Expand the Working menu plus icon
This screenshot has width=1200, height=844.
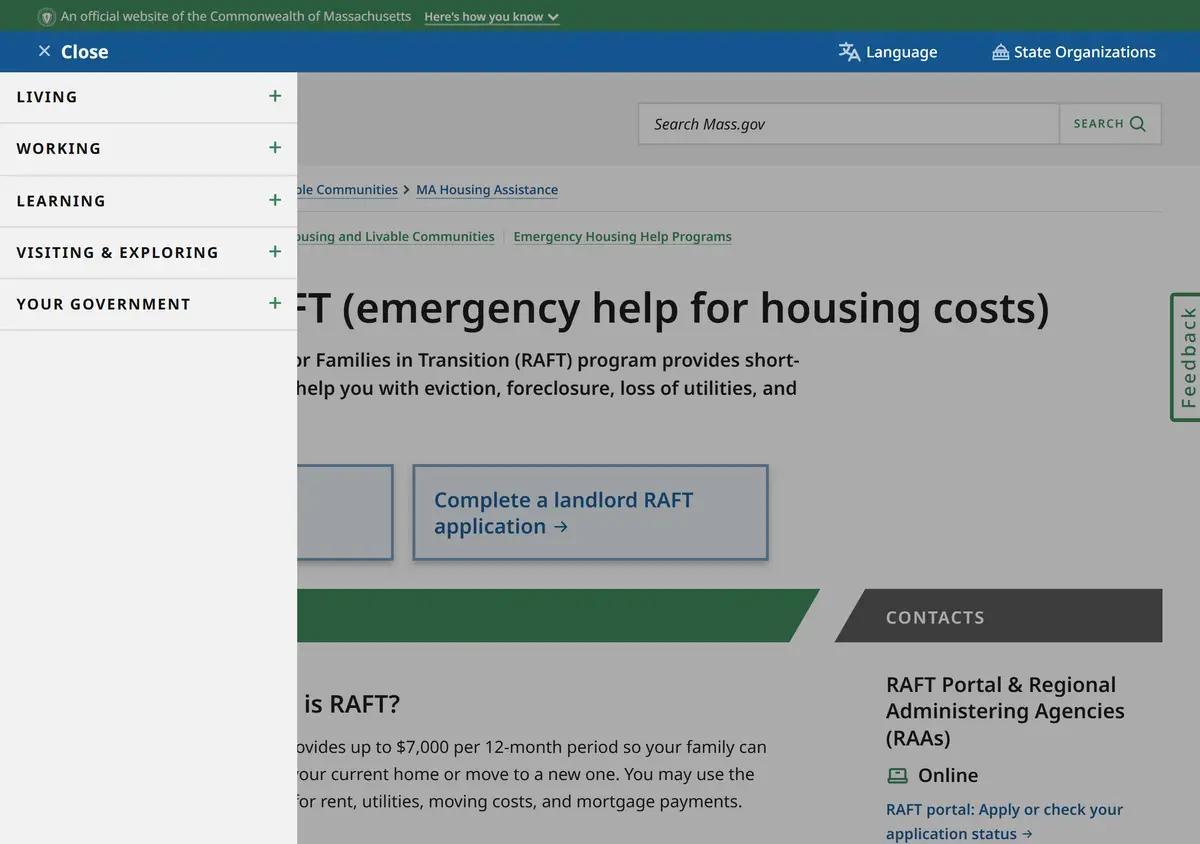[275, 148]
